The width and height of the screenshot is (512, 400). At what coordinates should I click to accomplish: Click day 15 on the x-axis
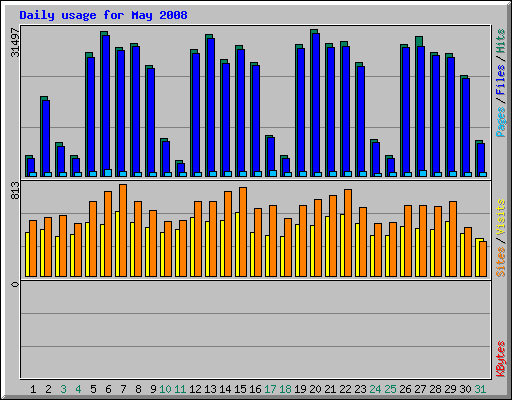click(x=240, y=389)
